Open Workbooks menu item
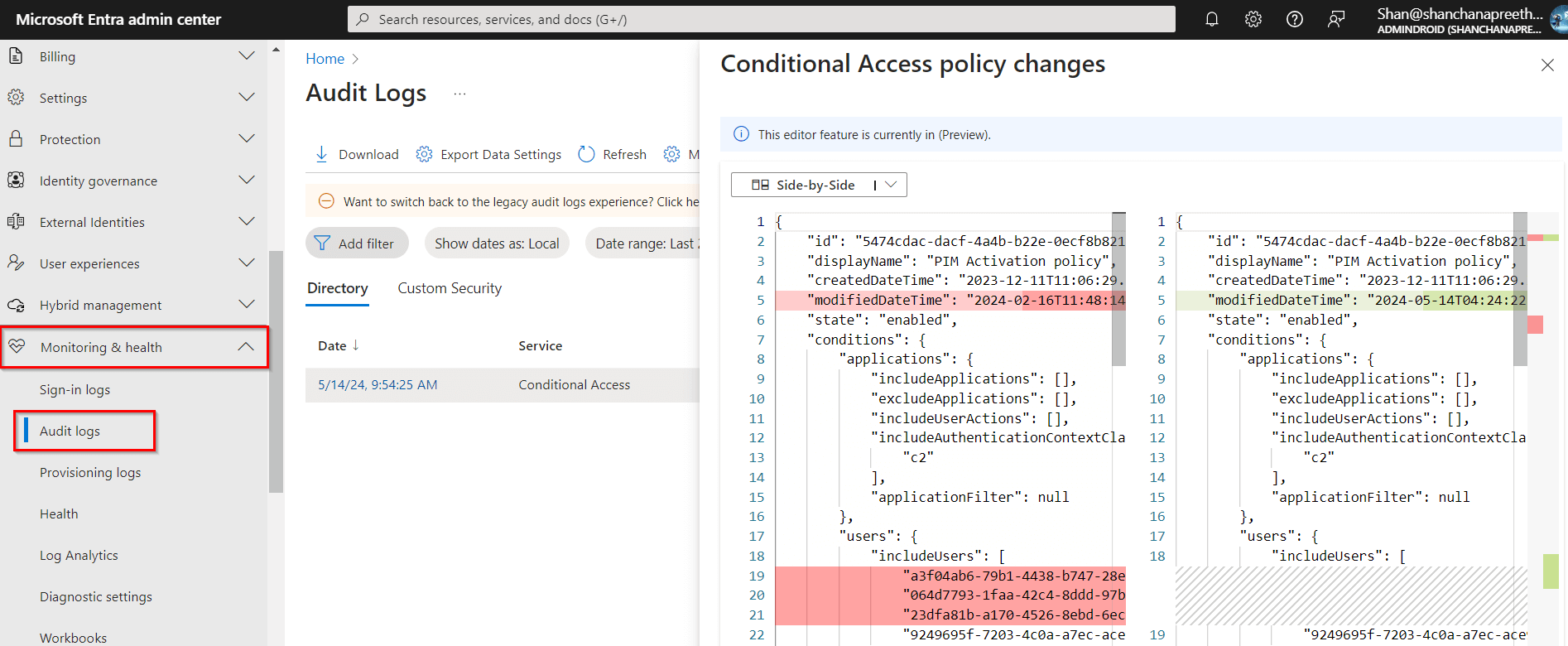 pyautogui.click(x=73, y=637)
